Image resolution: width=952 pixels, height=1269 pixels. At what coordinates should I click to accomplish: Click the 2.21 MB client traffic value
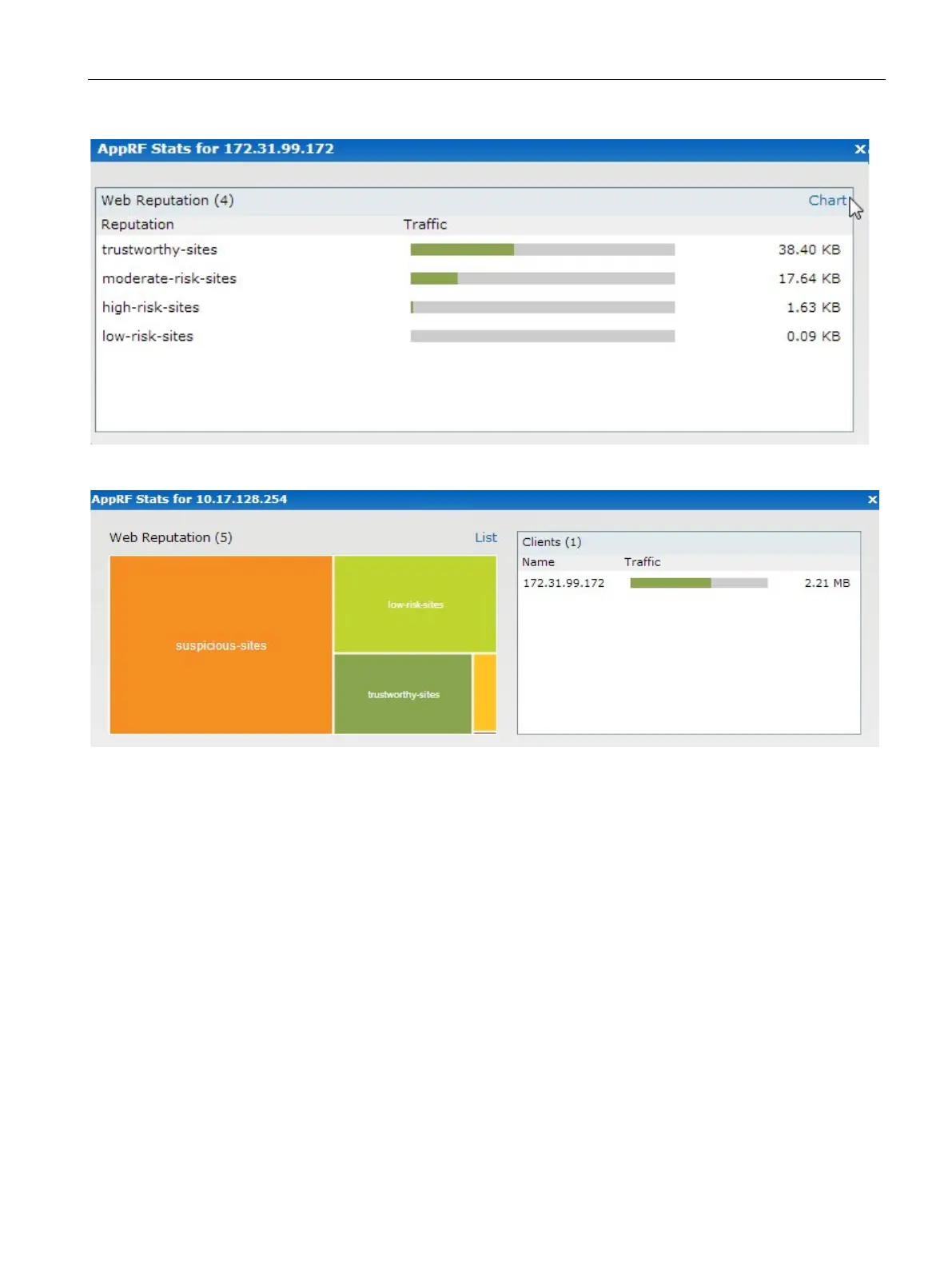click(x=827, y=583)
